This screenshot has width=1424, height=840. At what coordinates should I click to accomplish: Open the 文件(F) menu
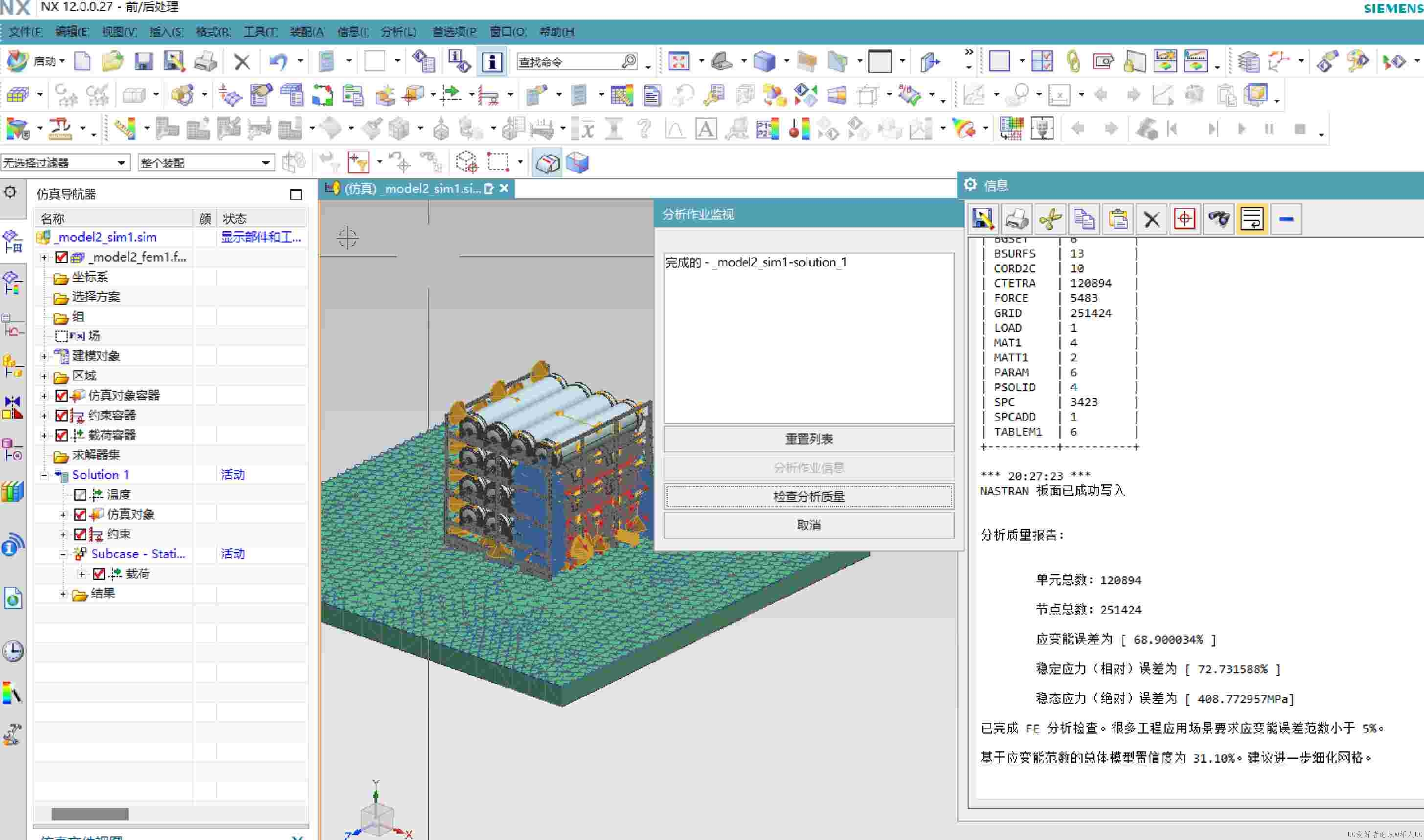click(x=25, y=32)
